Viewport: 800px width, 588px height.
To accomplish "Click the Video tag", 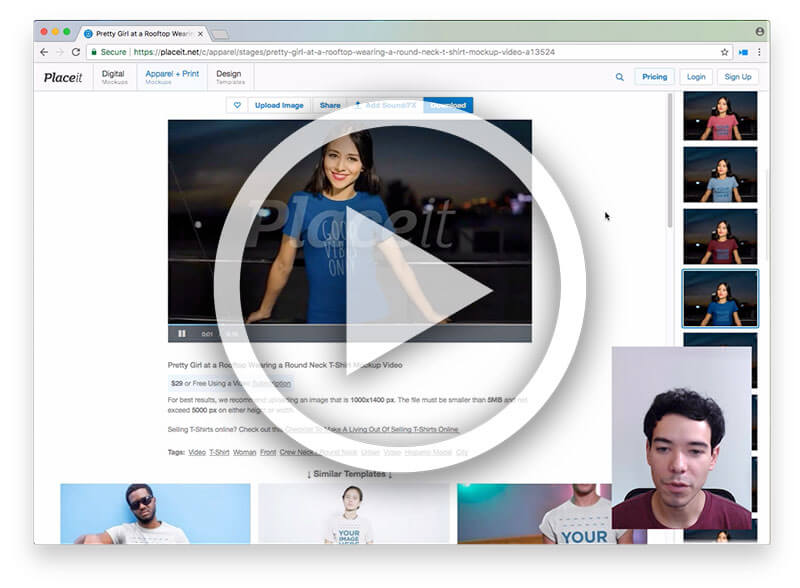I will 197,452.
